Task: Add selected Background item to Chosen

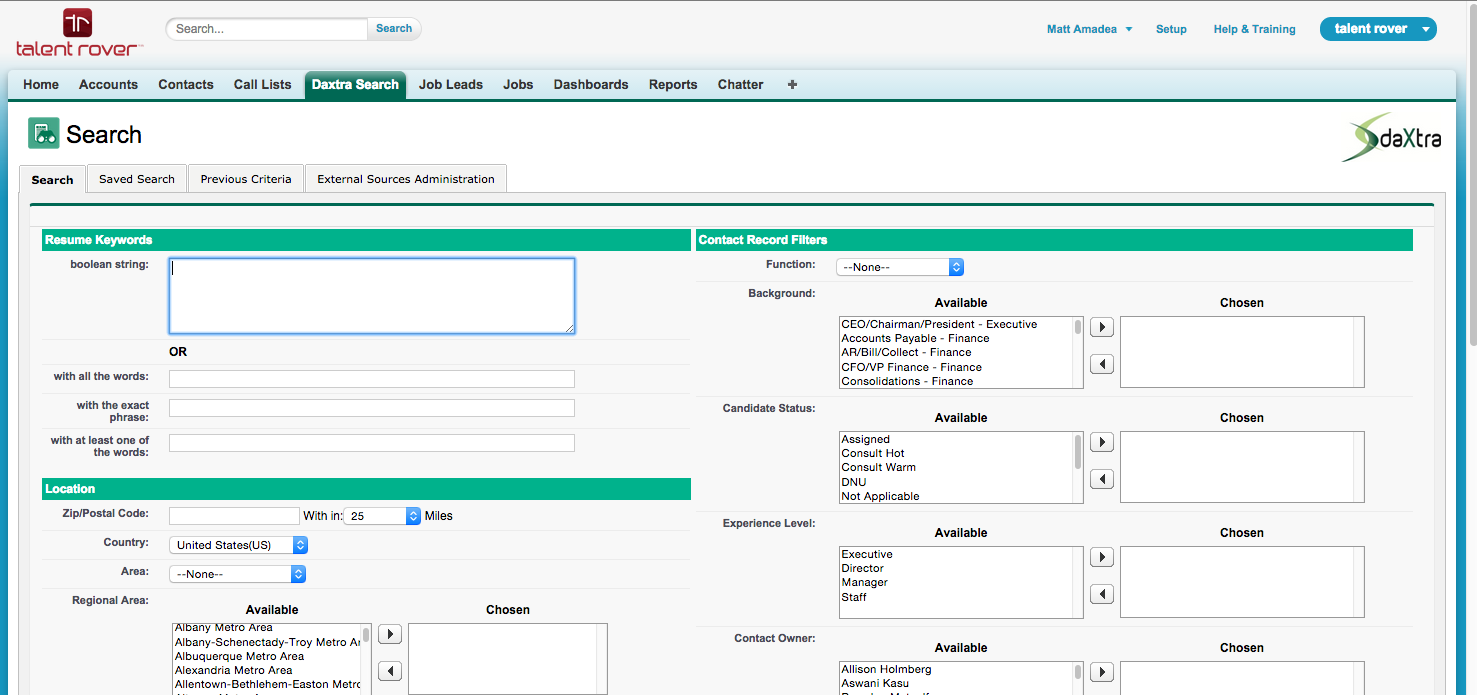Action: tap(1101, 327)
